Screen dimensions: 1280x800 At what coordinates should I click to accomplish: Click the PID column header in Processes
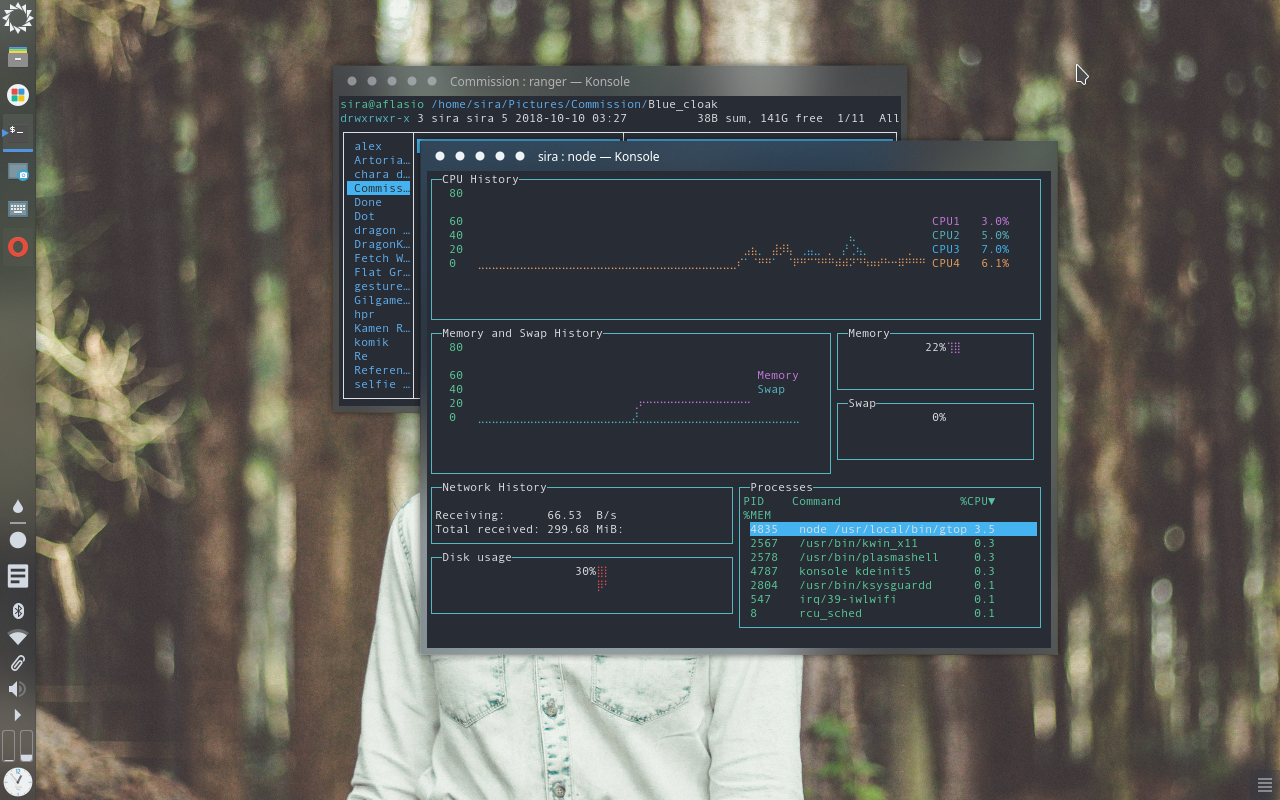754,501
